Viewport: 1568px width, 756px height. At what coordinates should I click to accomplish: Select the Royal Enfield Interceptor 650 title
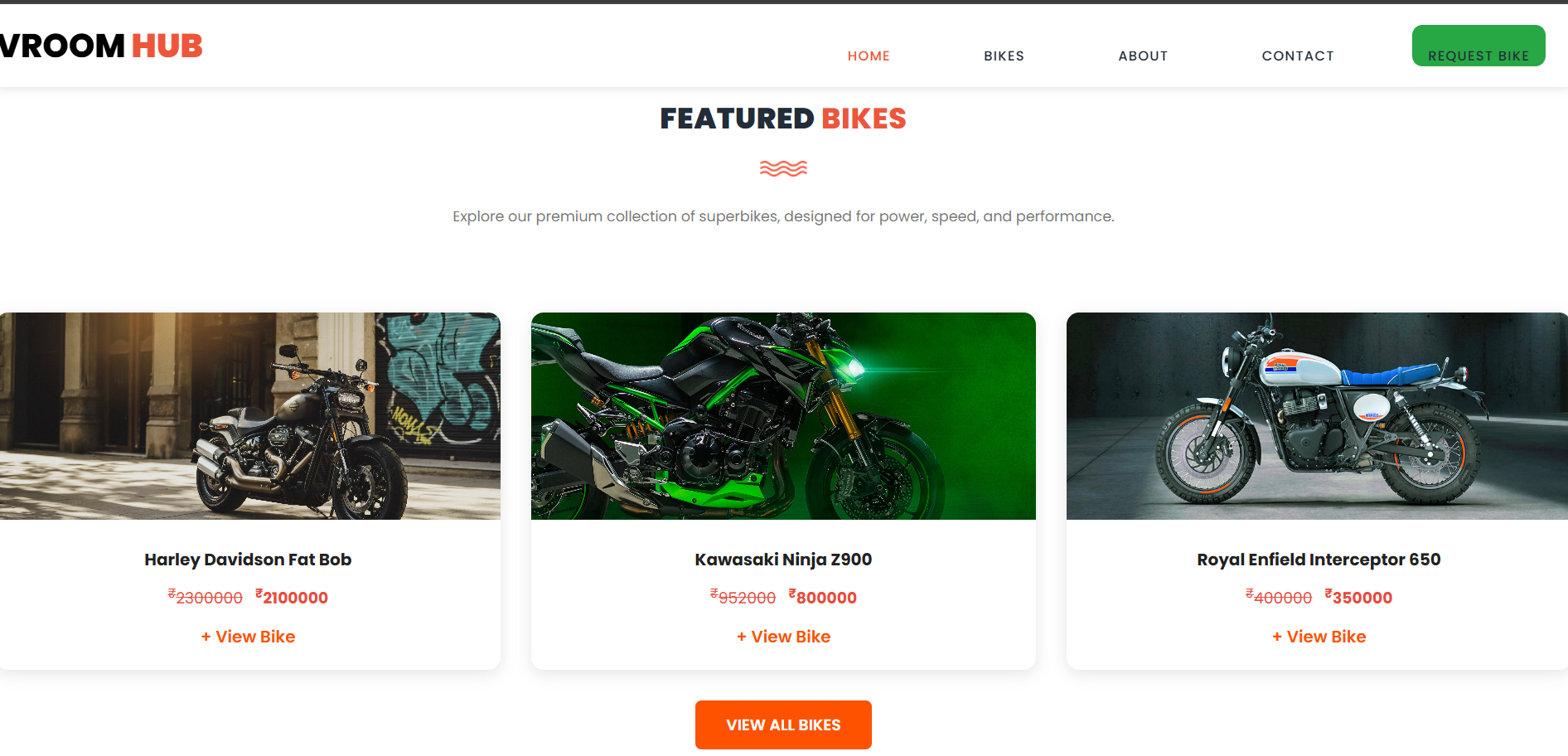pos(1319,560)
